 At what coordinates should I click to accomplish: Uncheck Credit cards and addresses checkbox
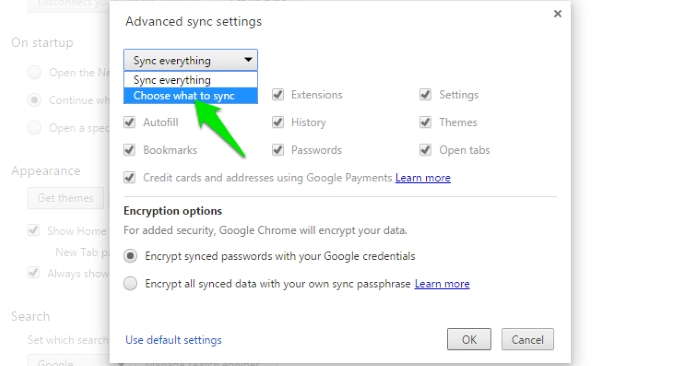[x=129, y=178]
